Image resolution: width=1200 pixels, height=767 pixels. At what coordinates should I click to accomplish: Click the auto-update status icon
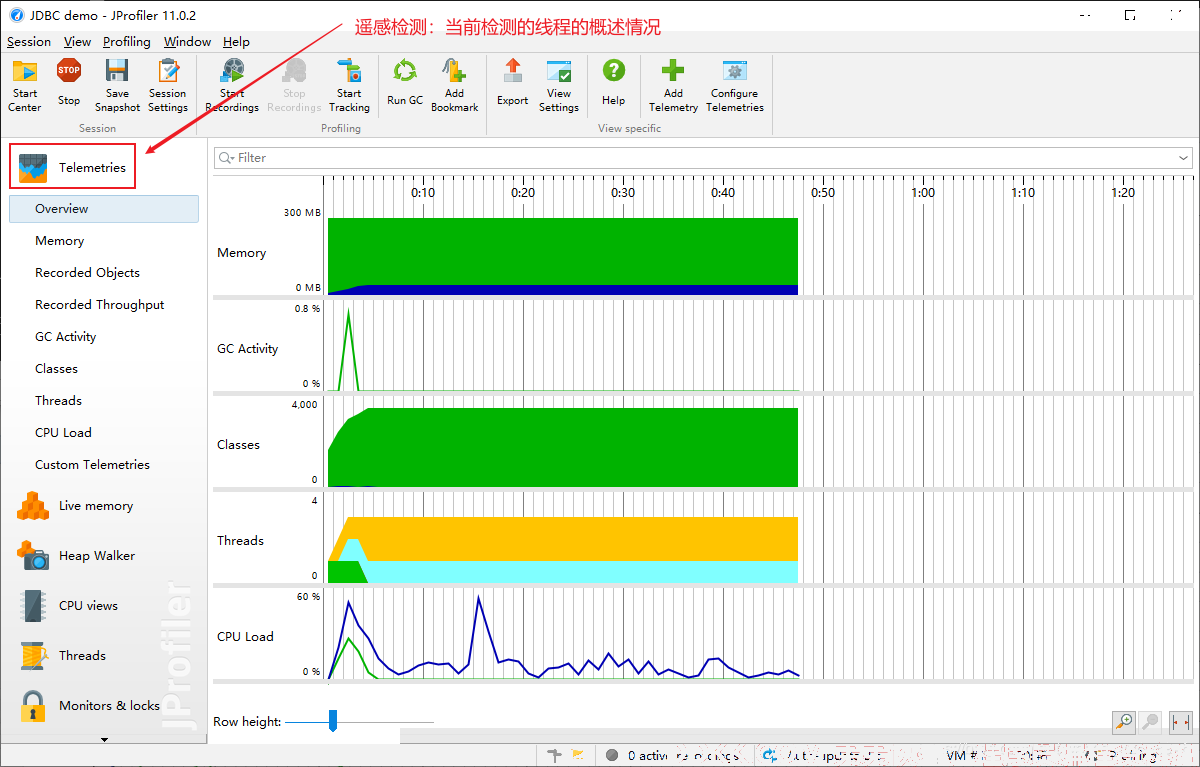770,756
